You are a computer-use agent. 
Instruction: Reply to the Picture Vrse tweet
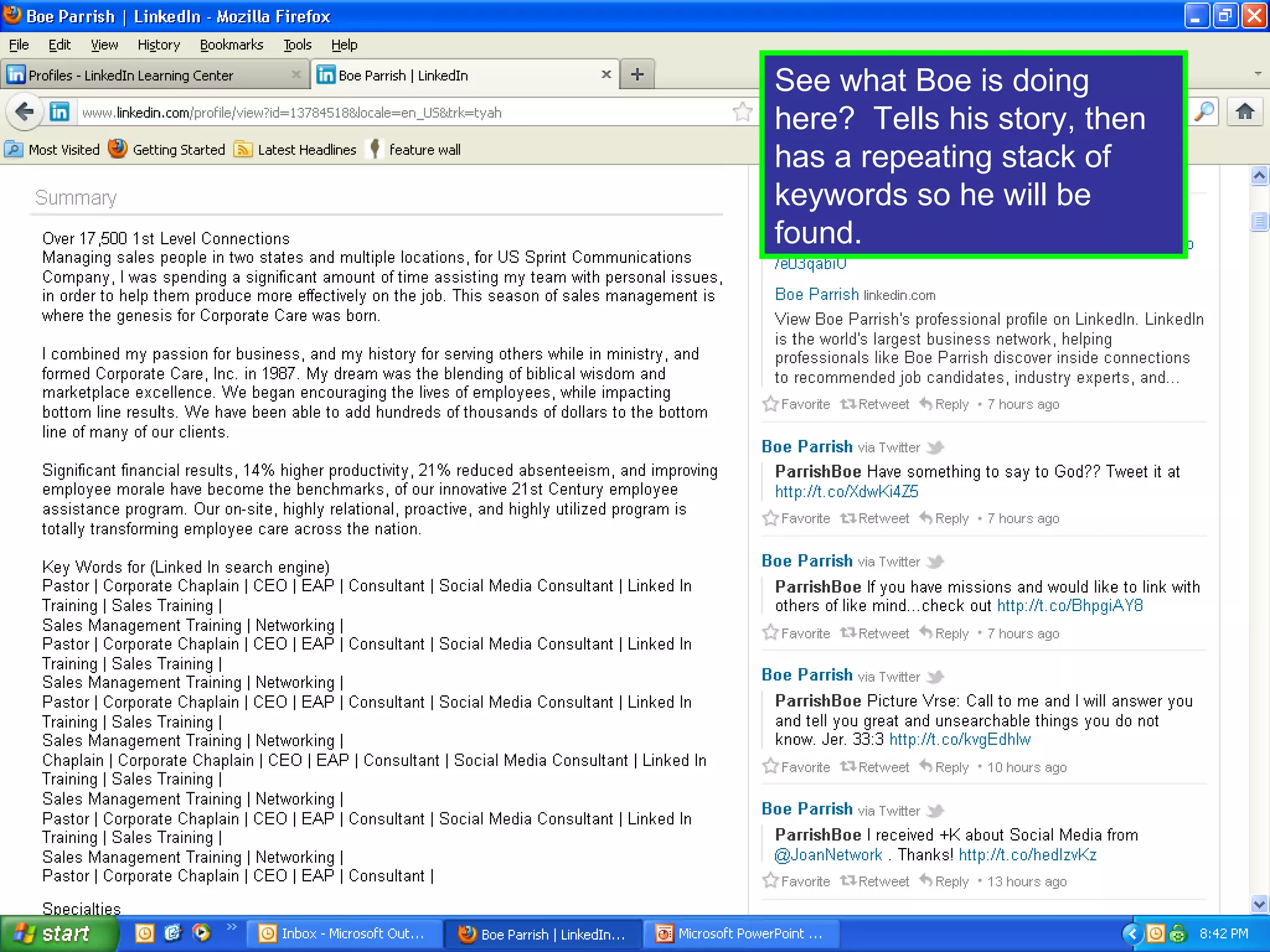[944, 767]
